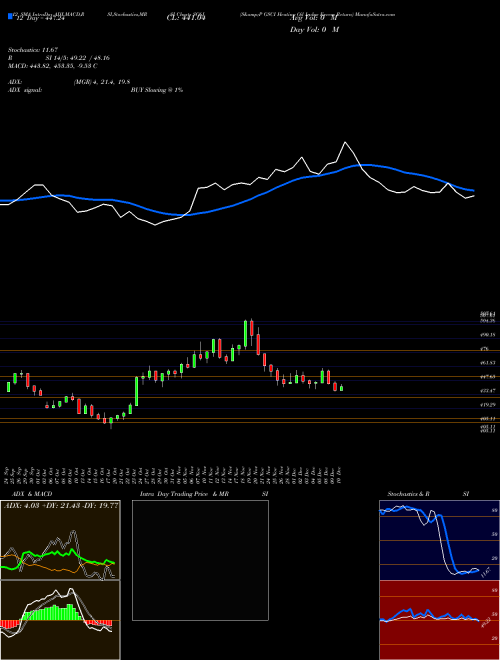
Task: Click the 11.67 value label on stochastics chart
Action: coord(485,572)
